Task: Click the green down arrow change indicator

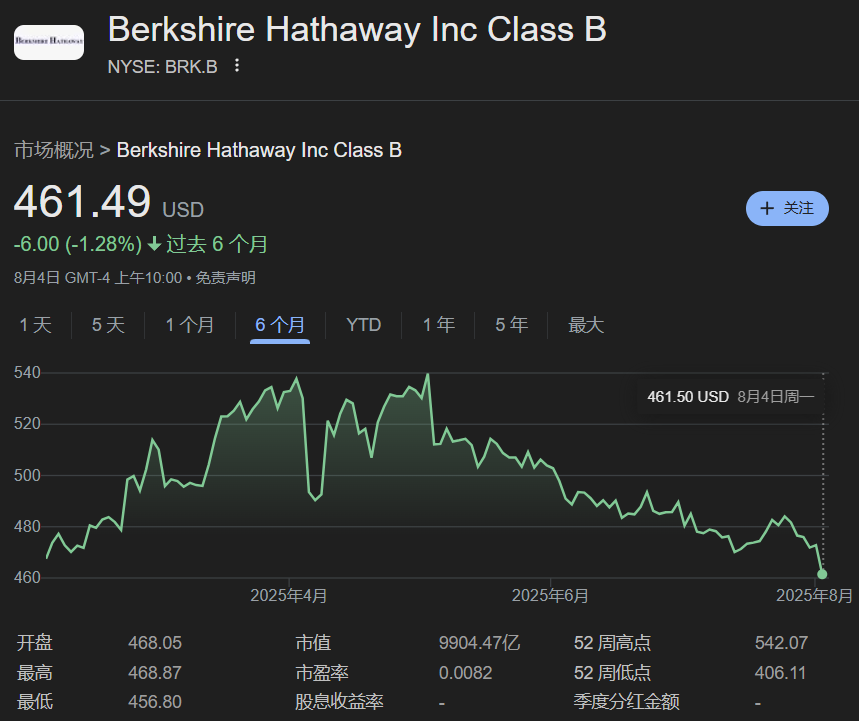Action: tap(154, 244)
